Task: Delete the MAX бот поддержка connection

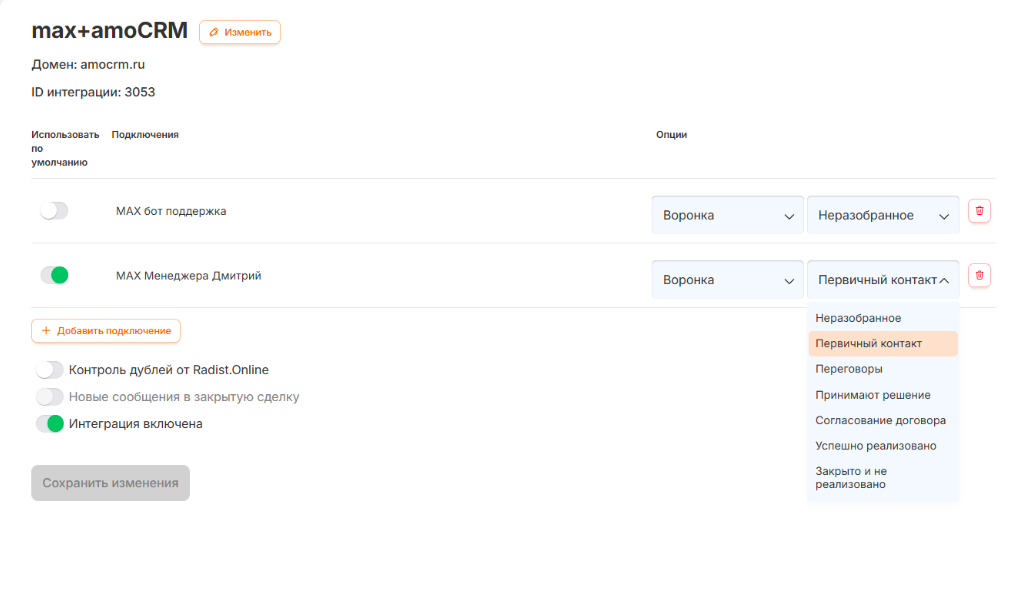Action: click(979, 211)
